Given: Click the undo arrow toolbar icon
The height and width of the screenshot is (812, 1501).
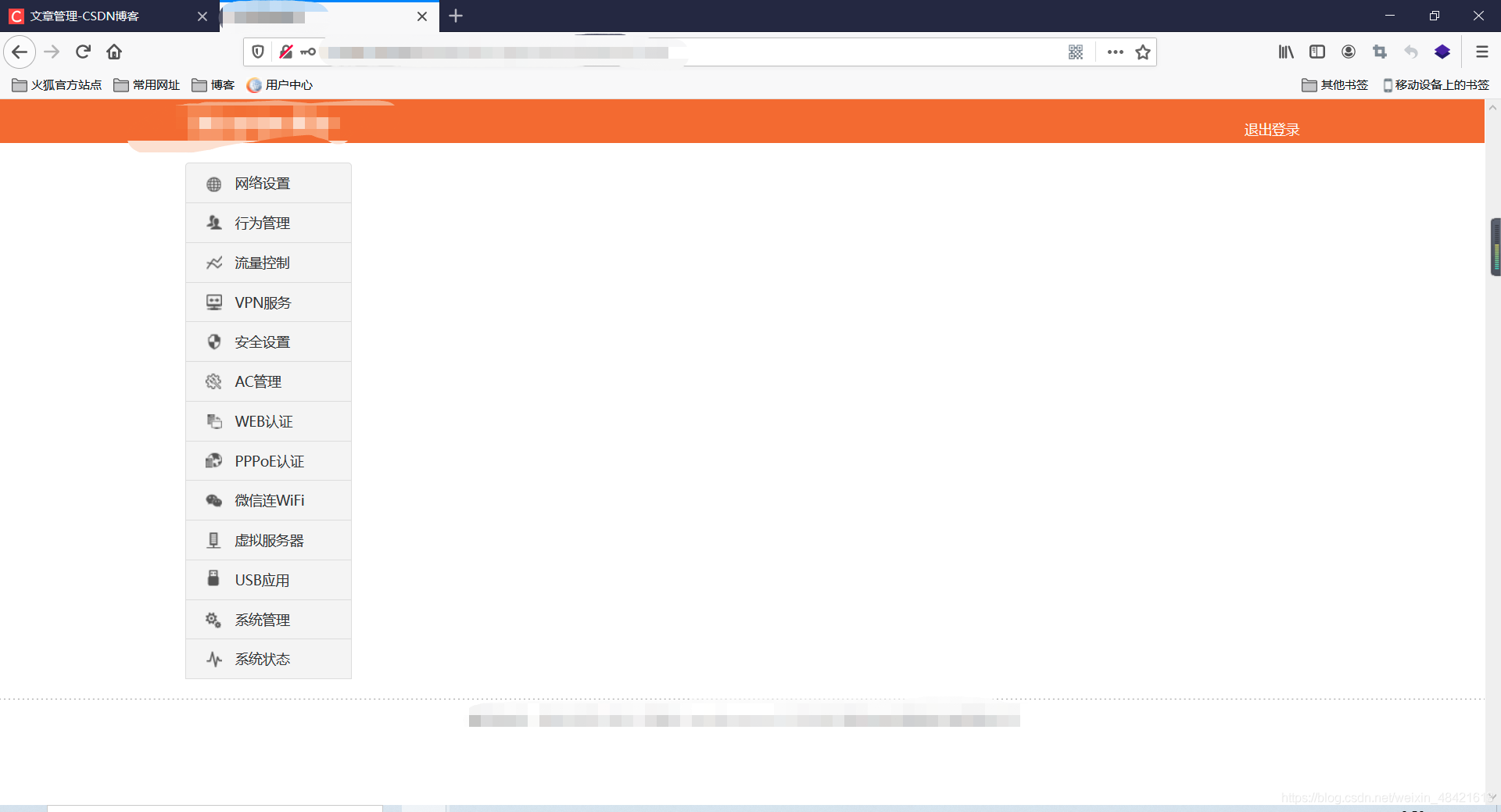Looking at the screenshot, I should point(1411,52).
